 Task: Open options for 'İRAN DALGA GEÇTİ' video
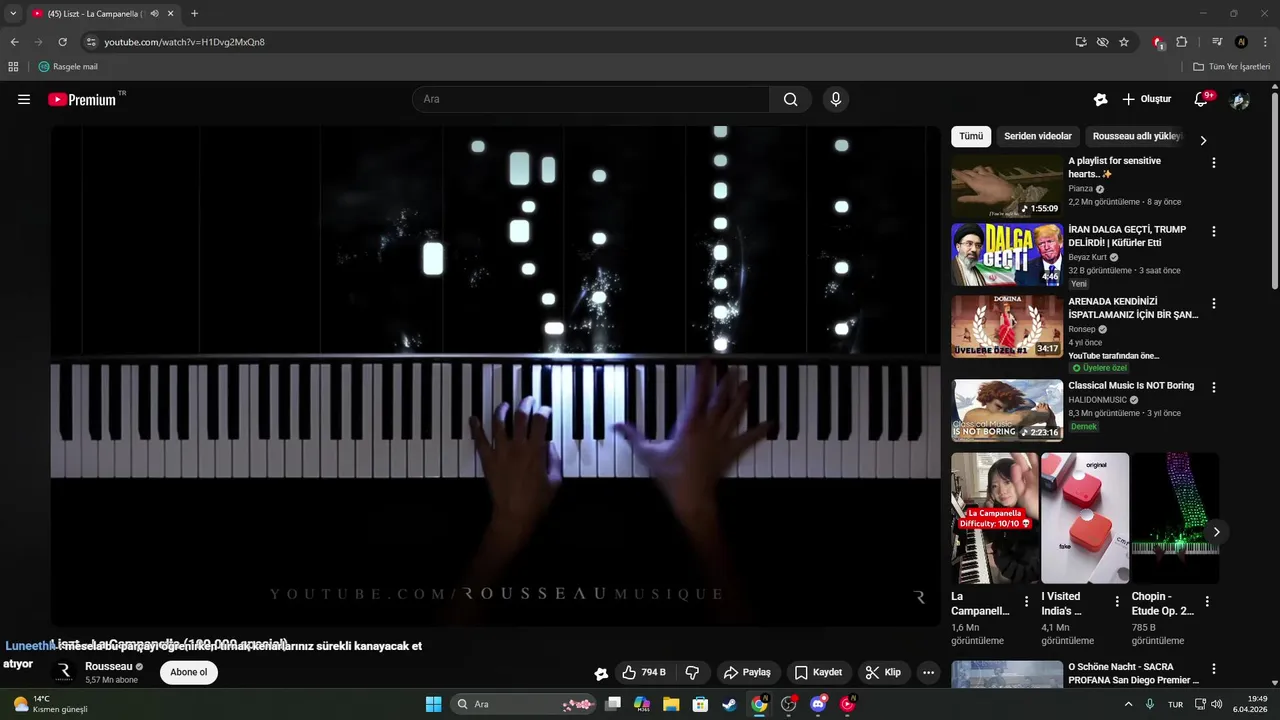coord(1214,231)
